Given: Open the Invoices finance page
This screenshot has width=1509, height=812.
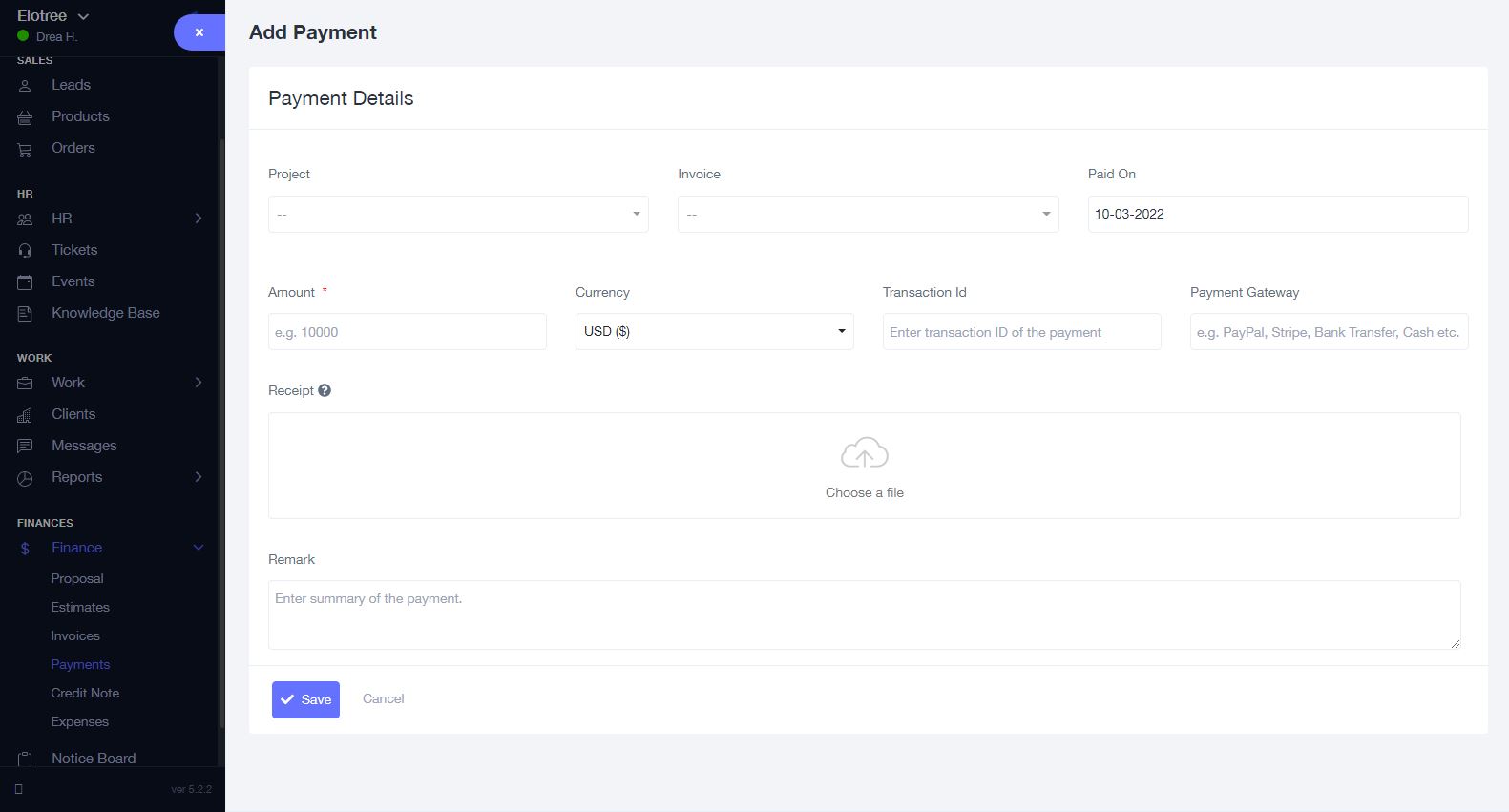Looking at the screenshot, I should pyautogui.click(x=75, y=635).
